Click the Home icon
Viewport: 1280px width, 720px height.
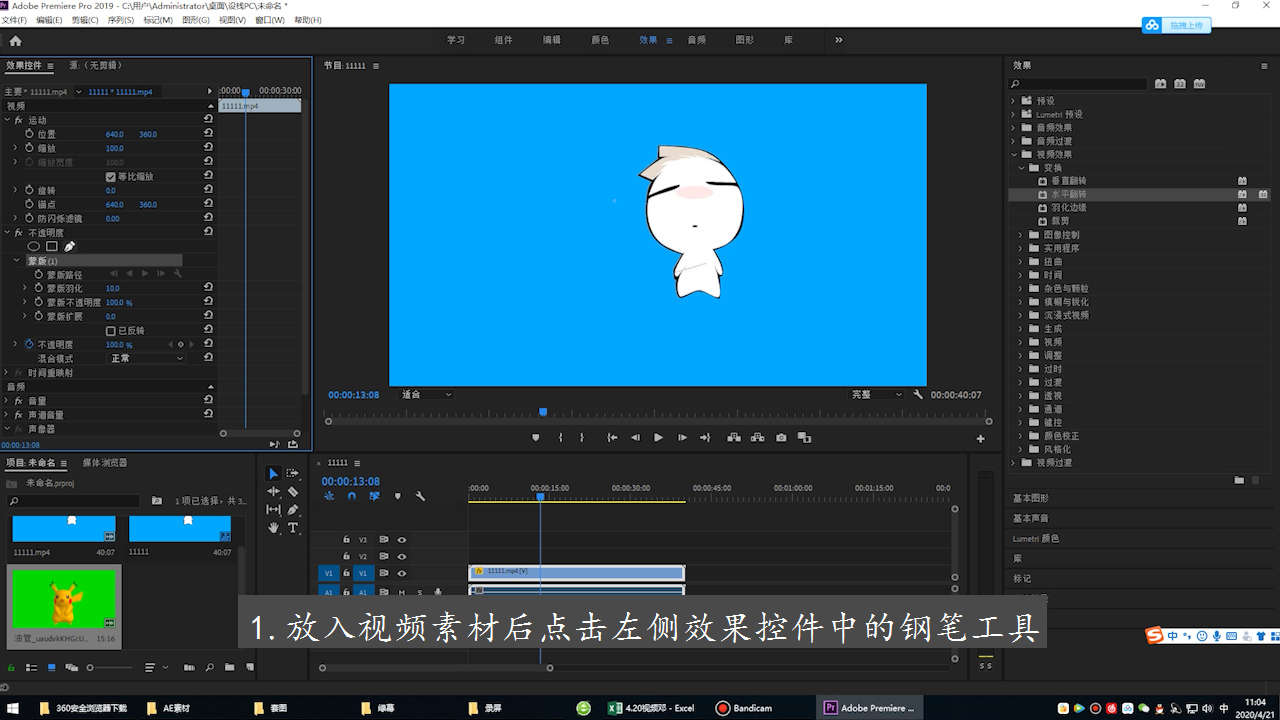tap(15, 41)
